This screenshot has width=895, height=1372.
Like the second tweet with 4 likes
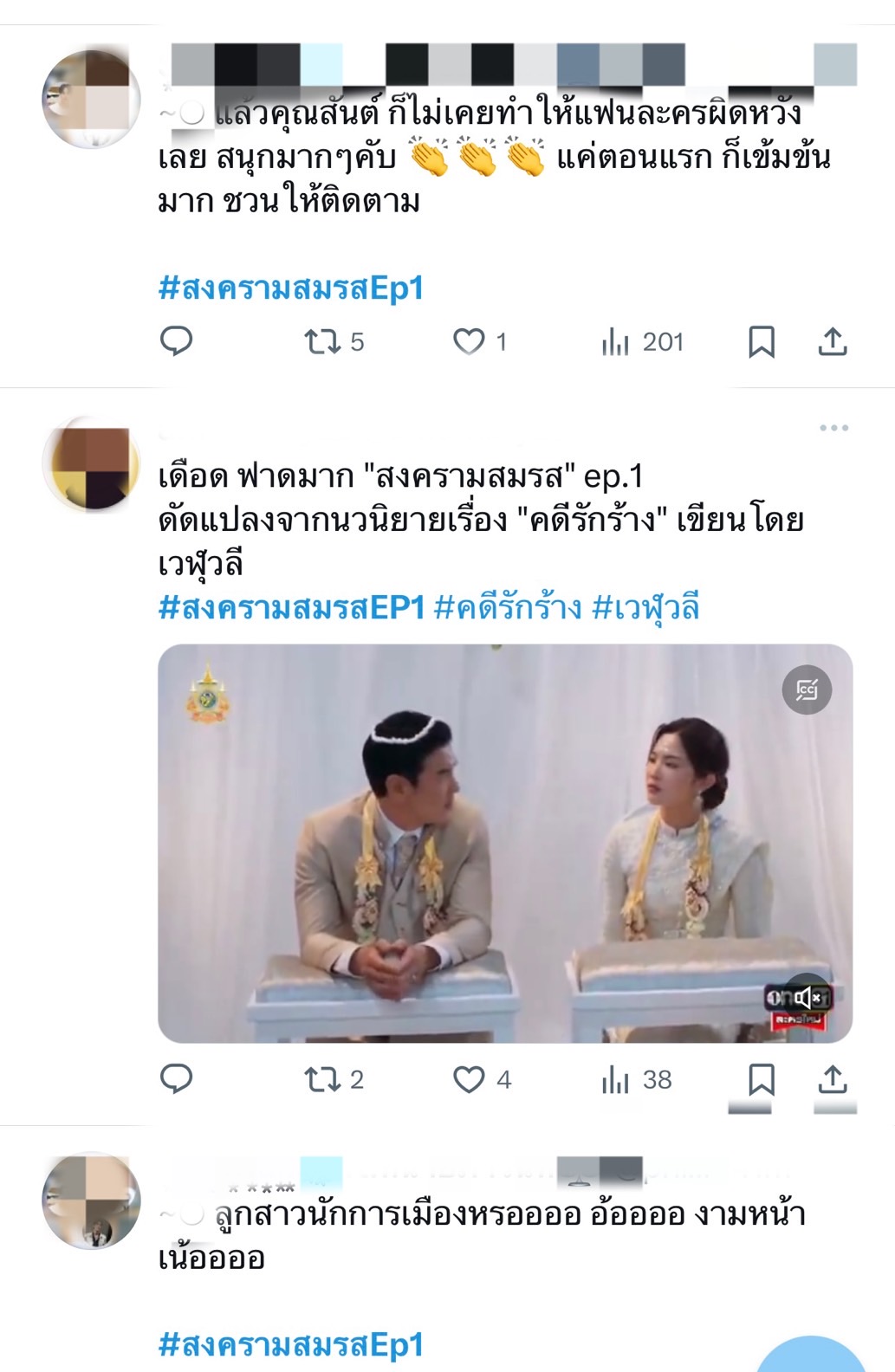(482, 1079)
